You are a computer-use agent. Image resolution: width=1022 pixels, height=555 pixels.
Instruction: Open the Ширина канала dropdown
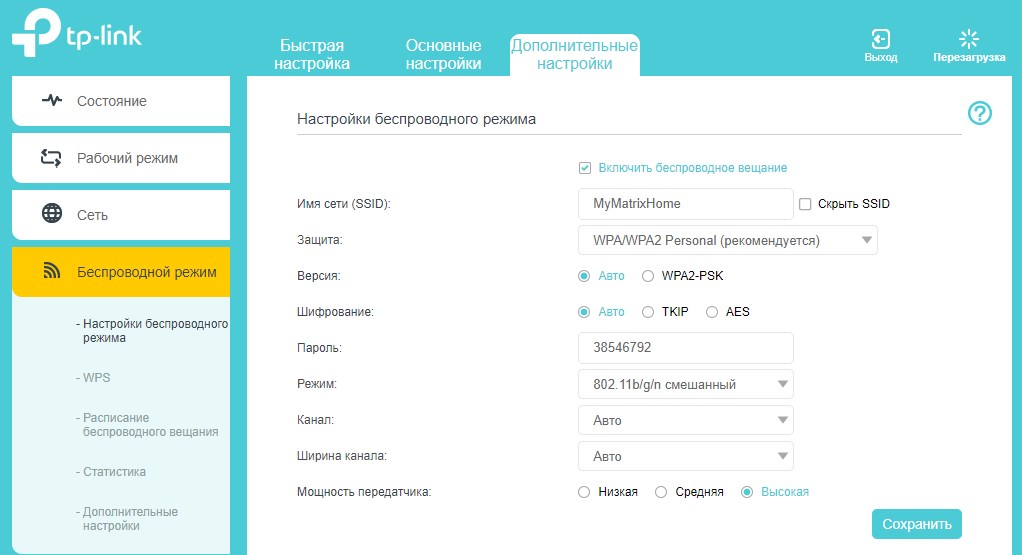point(686,456)
